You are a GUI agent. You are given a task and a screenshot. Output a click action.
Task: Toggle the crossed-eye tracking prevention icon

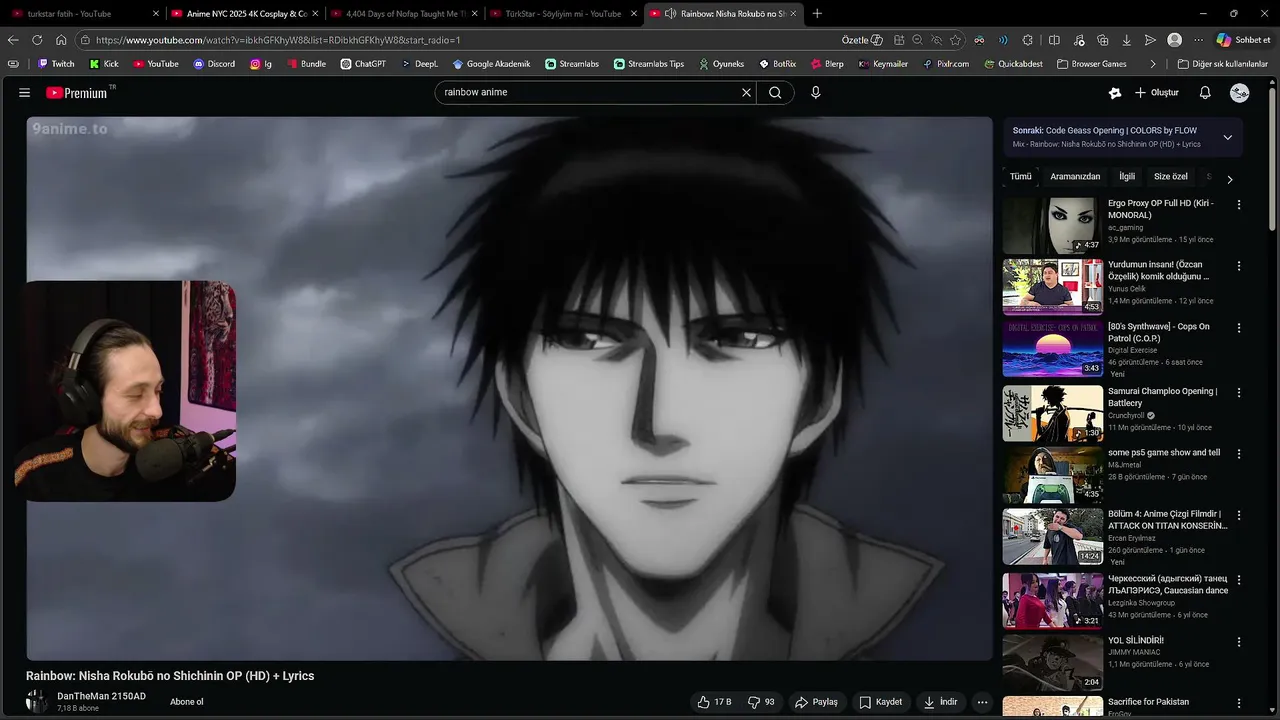936,40
